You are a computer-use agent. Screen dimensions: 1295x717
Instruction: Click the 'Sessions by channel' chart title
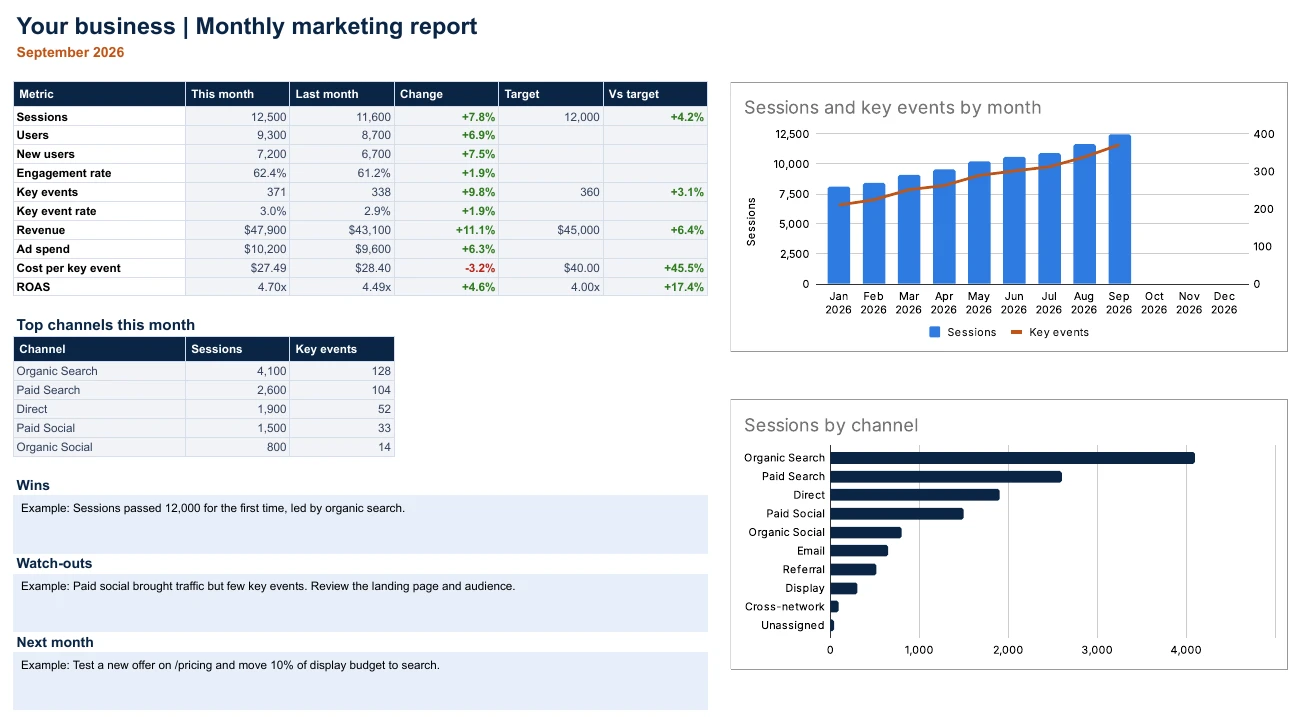(831, 426)
